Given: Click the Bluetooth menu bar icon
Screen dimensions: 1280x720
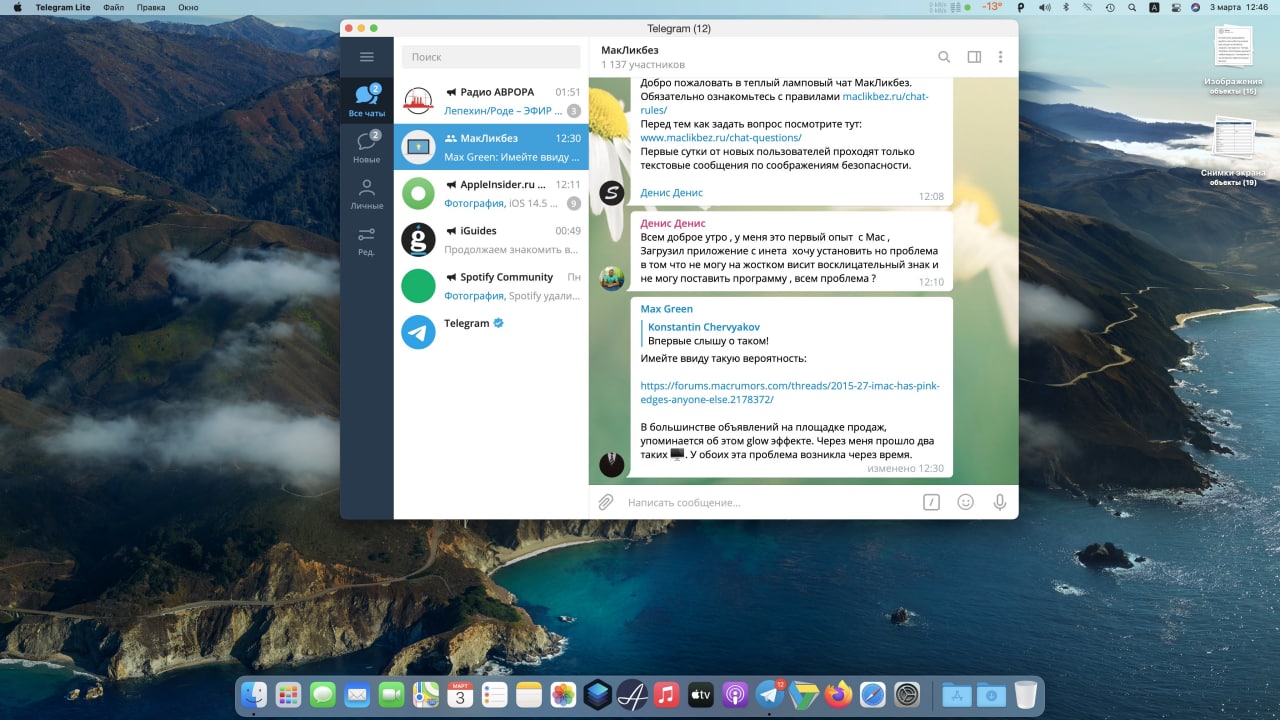Looking at the screenshot, I should coord(1066,7).
